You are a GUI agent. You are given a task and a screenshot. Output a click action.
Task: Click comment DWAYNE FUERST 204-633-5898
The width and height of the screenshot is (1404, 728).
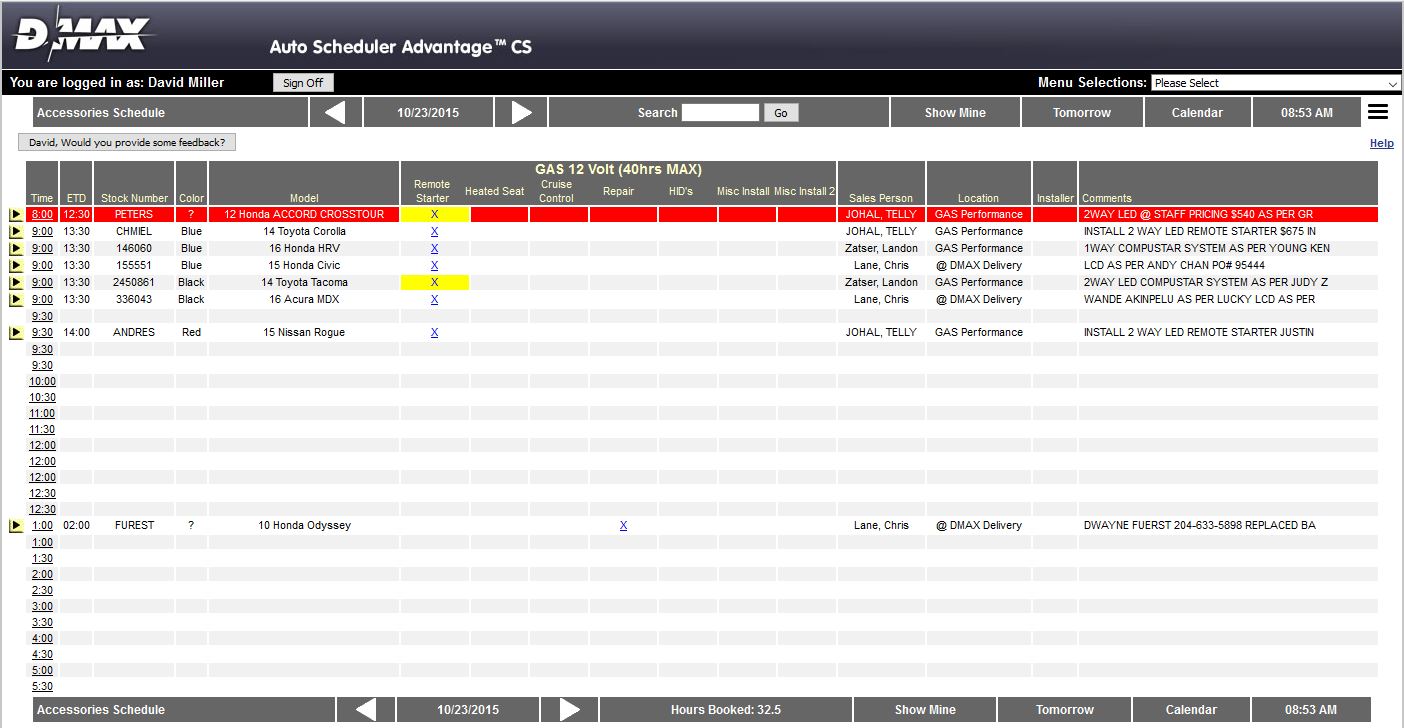click(1199, 525)
